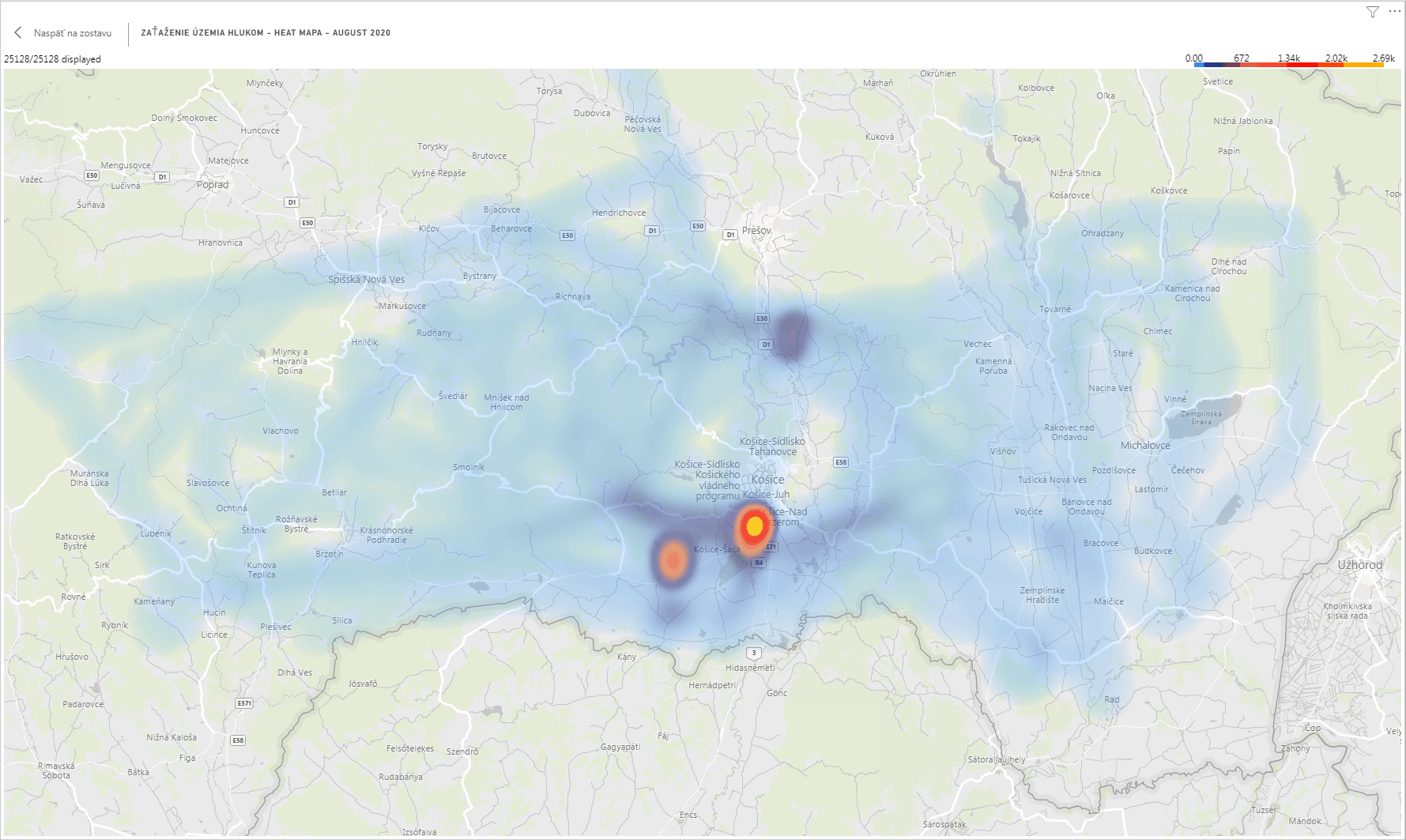1406x840 pixels.
Task: Click the Spišská Nová Ves label
Action: click(366, 280)
